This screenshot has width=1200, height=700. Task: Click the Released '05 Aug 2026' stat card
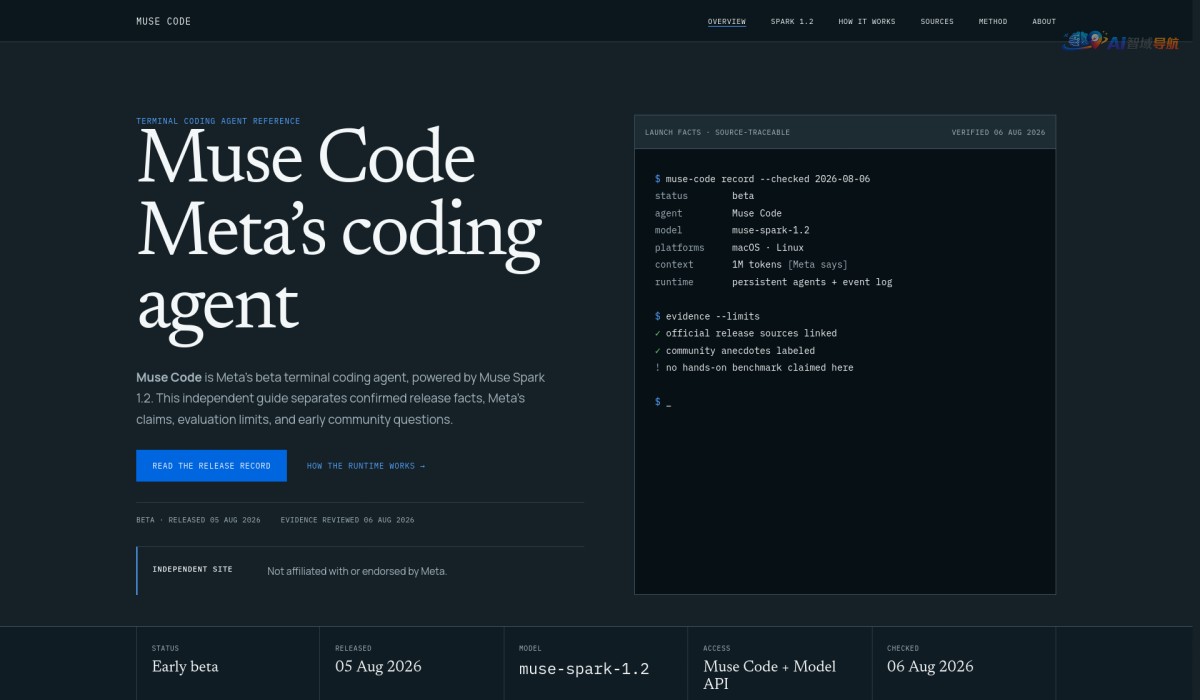412,664
